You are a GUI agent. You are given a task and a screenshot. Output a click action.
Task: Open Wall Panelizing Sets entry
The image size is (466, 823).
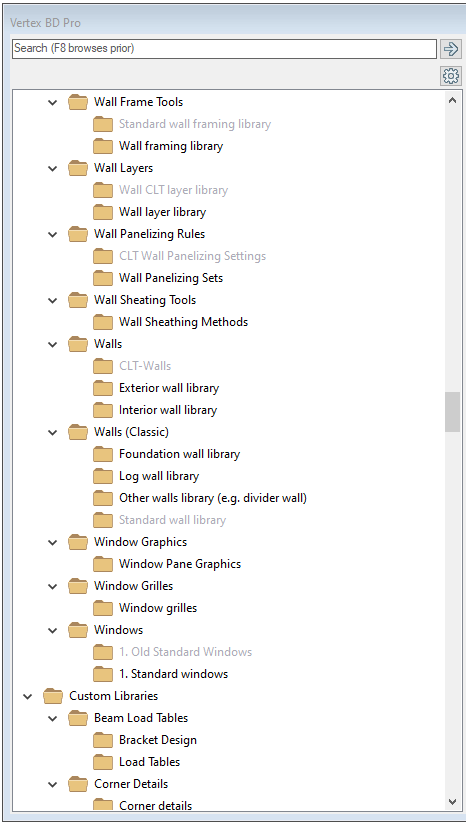click(x=171, y=278)
